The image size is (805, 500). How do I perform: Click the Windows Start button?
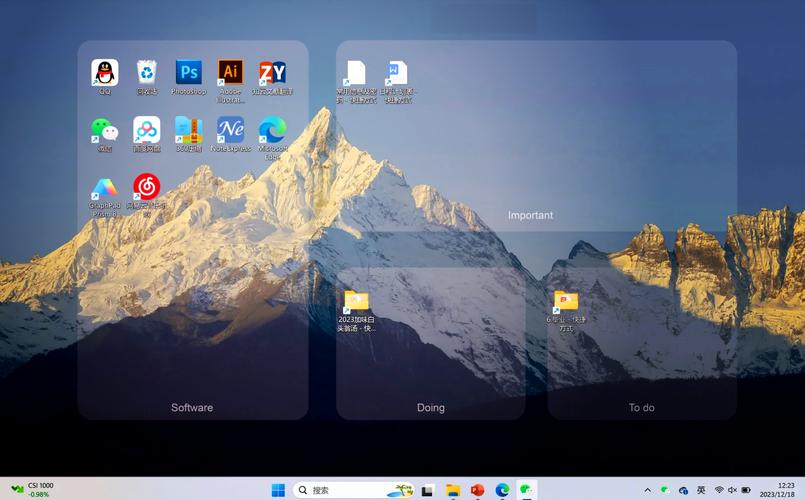pyautogui.click(x=278, y=490)
